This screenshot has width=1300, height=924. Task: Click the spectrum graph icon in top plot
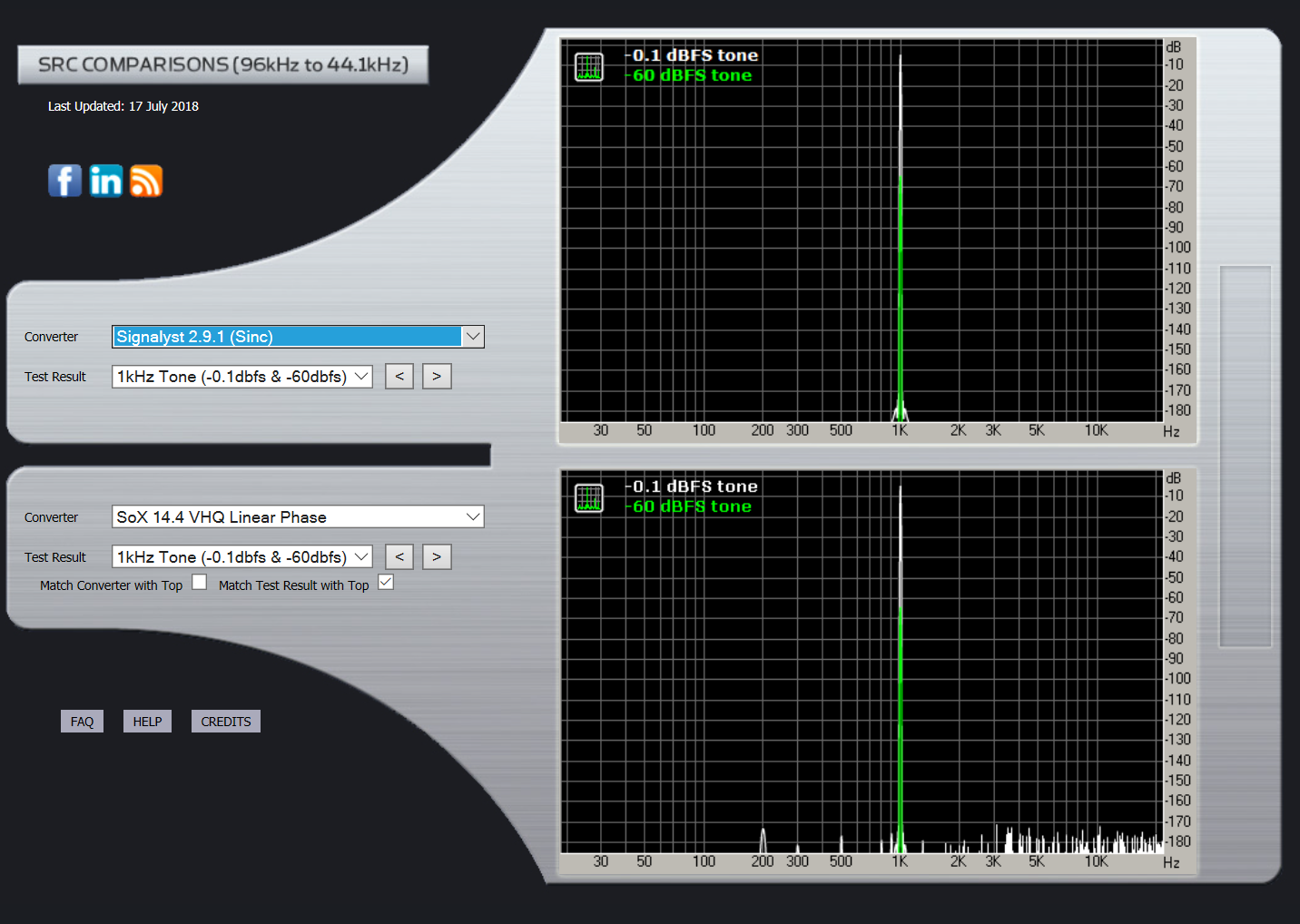[589, 67]
